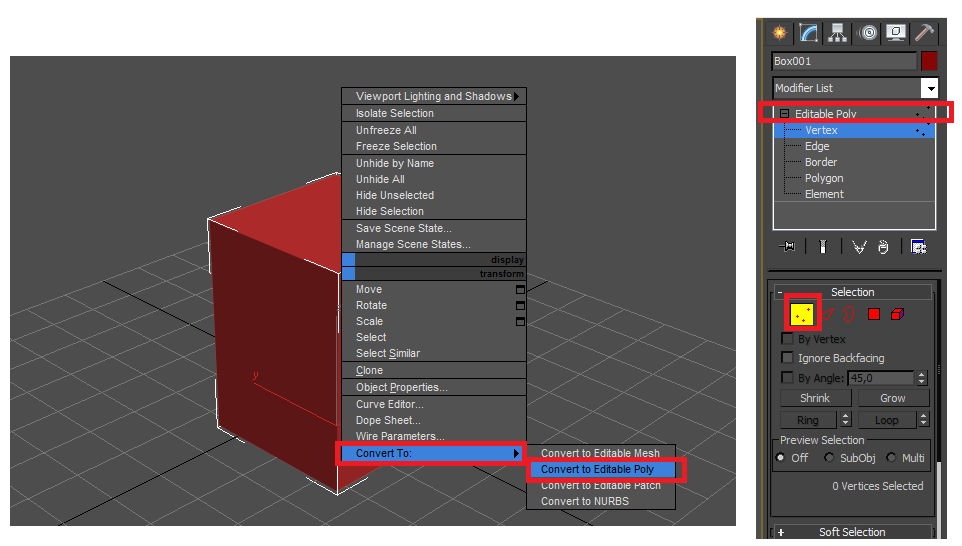Click the Ring button

click(808, 420)
